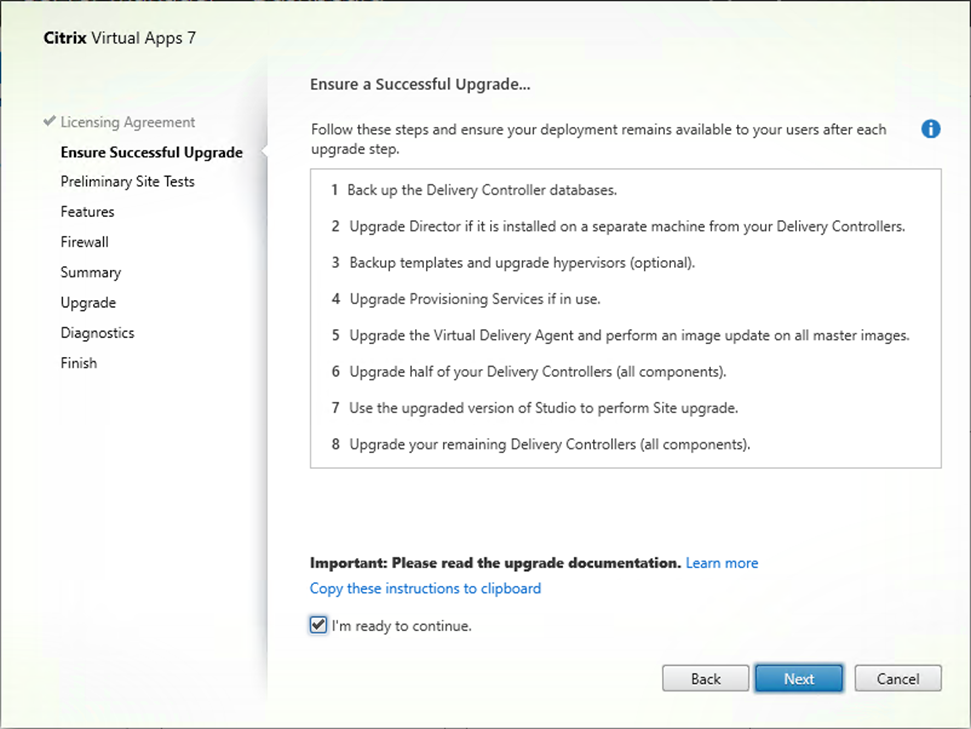Click step 7 Use upgraded Studio text

point(544,408)
